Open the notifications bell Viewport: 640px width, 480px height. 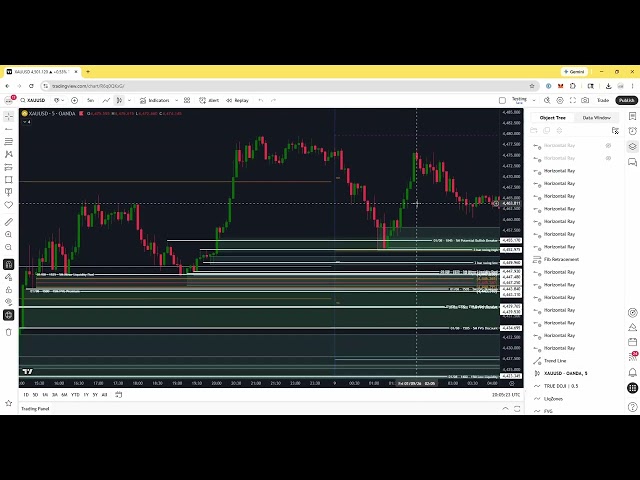pos(632,372)
